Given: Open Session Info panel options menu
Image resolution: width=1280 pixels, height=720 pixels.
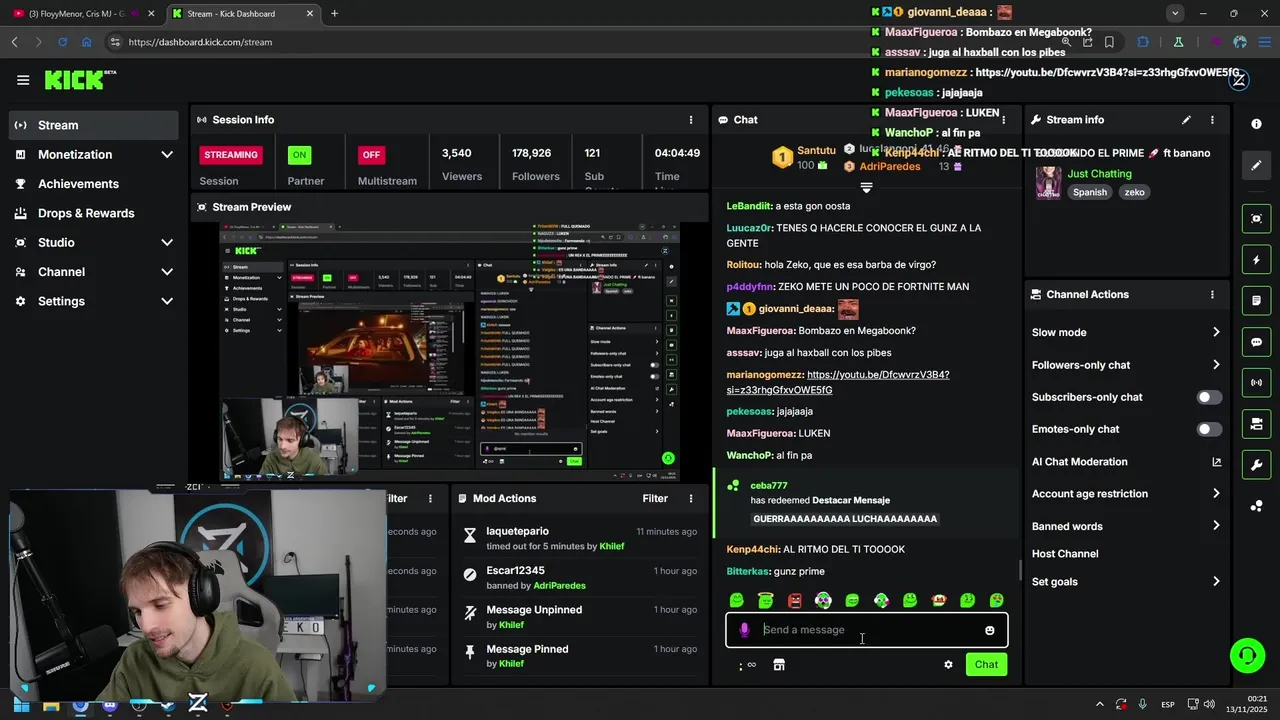Looking at the screenshot, I should (x=690, y=120).
